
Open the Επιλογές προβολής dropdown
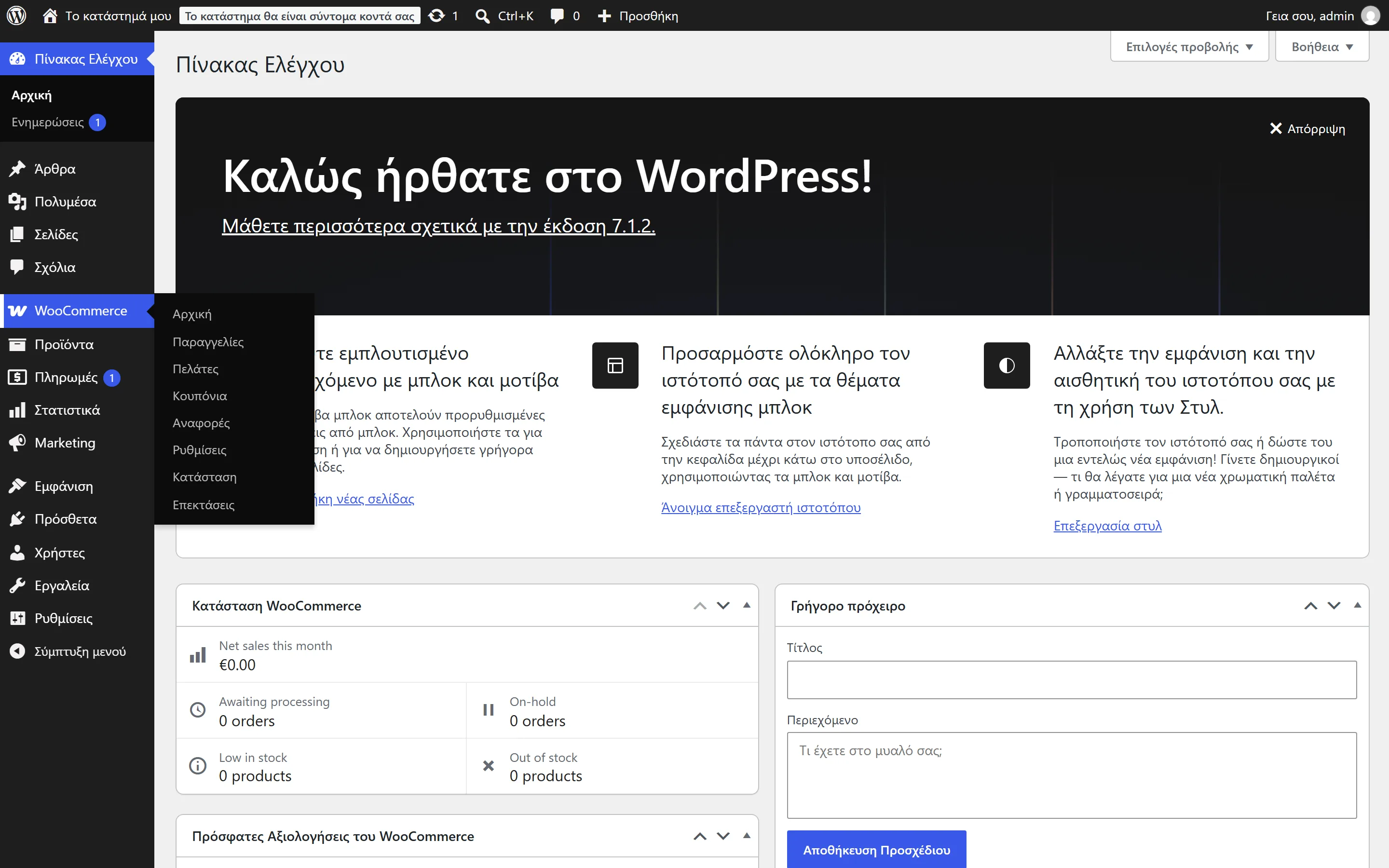click(1189, 46)
